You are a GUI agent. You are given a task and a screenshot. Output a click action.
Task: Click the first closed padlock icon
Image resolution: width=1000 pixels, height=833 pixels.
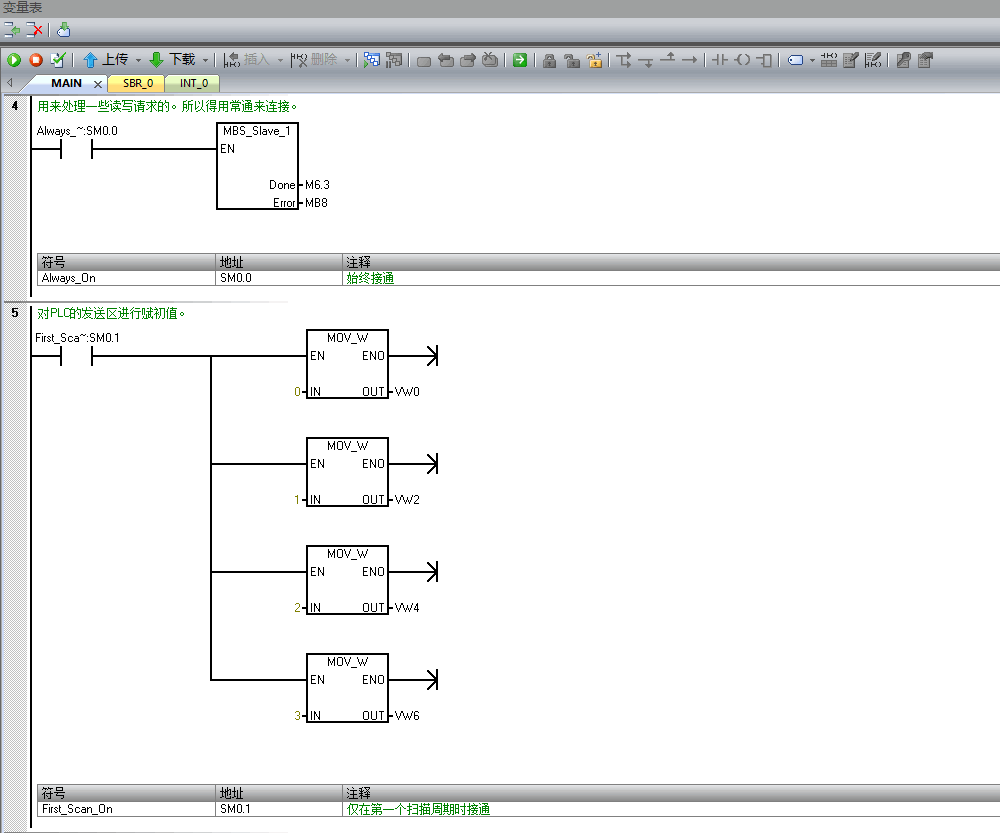549,60
